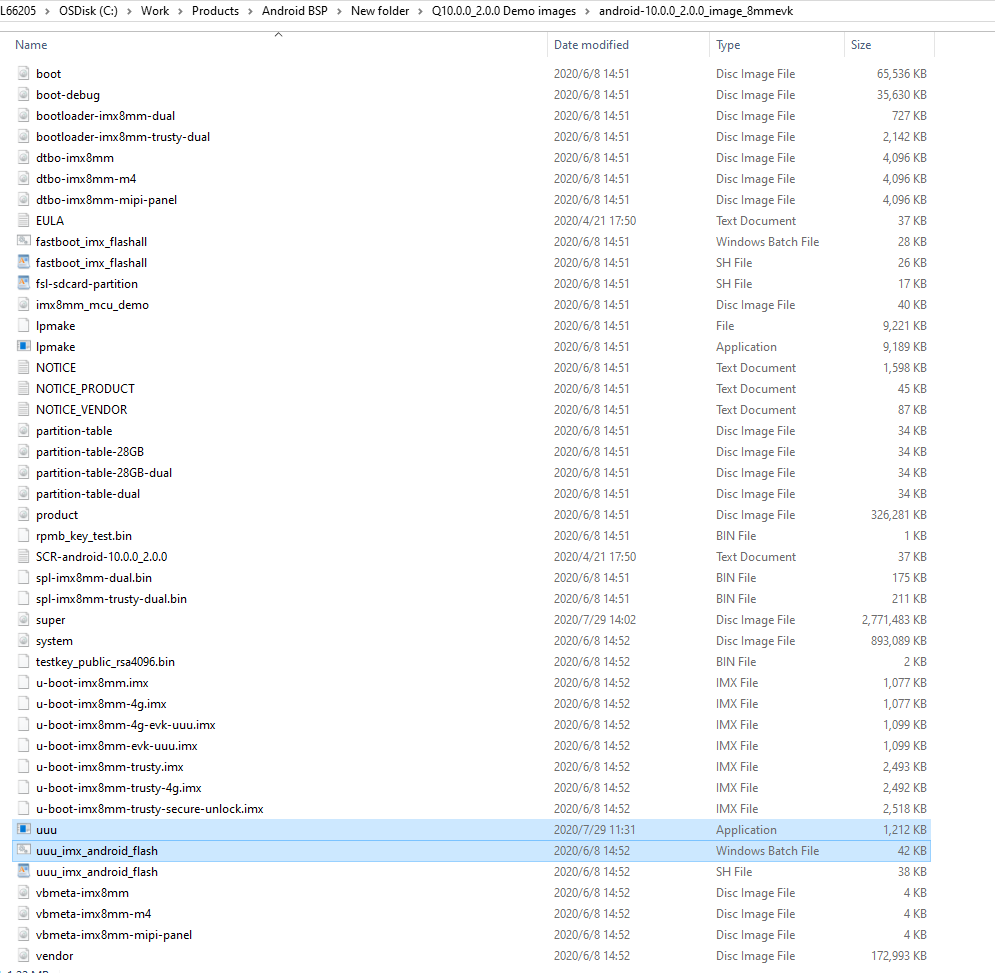This screenshot has height=973, width=995.
Task: Click the application icon beside the selected uuu
Action: tap(22, 829)
